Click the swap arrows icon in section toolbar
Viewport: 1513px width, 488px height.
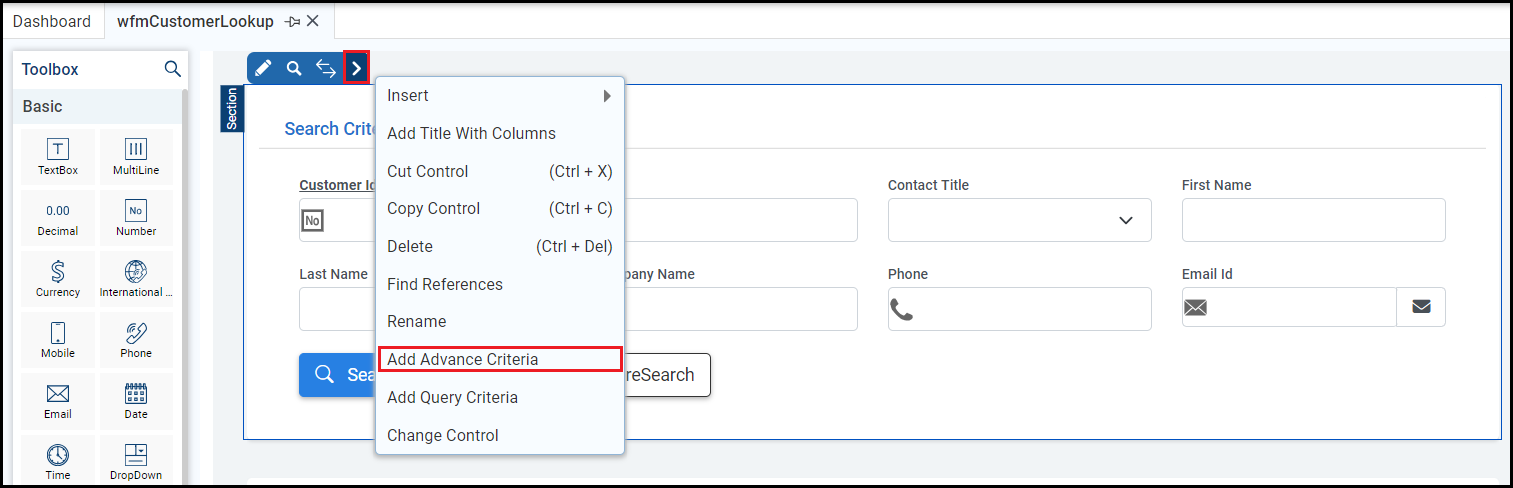click(x=326, y=68)
